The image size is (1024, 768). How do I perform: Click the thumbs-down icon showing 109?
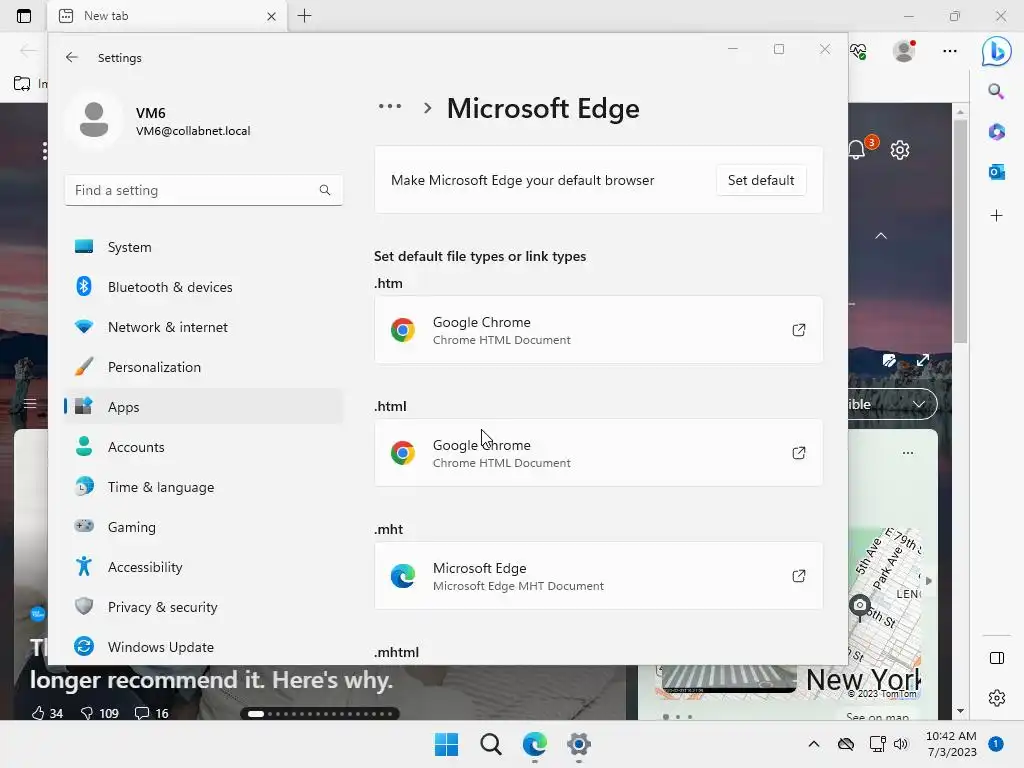tap(86, 713)
